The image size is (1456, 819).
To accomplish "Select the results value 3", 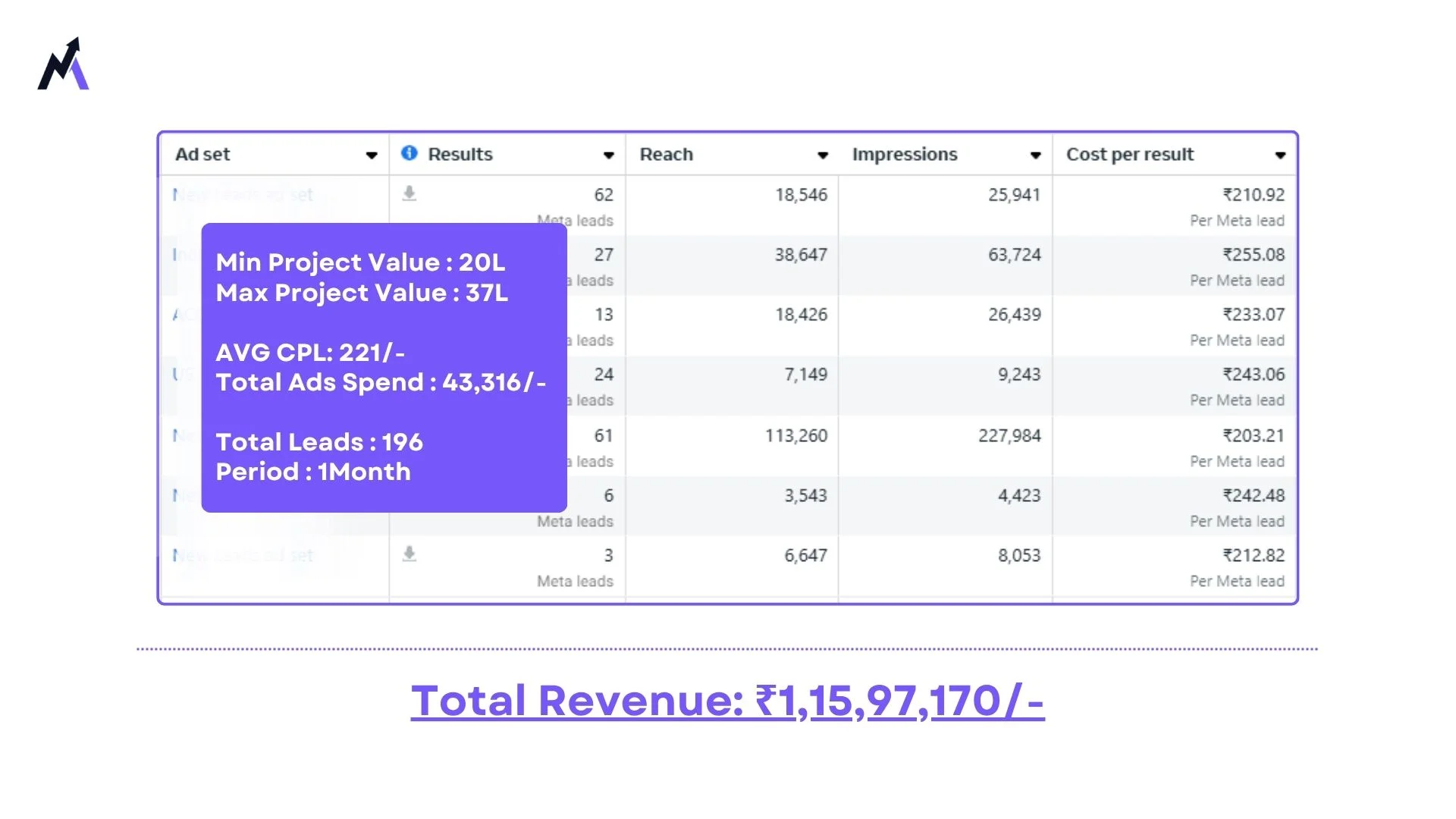I will point(608,556).
